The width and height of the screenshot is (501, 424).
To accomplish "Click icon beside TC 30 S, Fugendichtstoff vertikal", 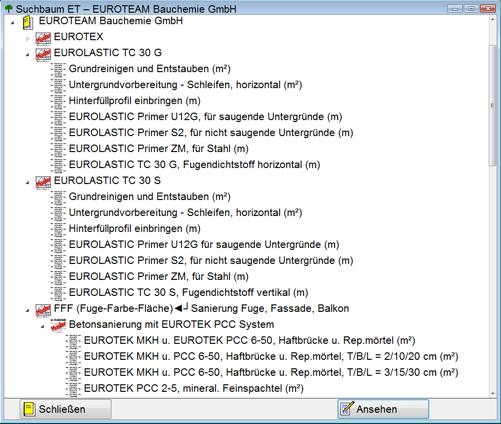I will 58,294.
